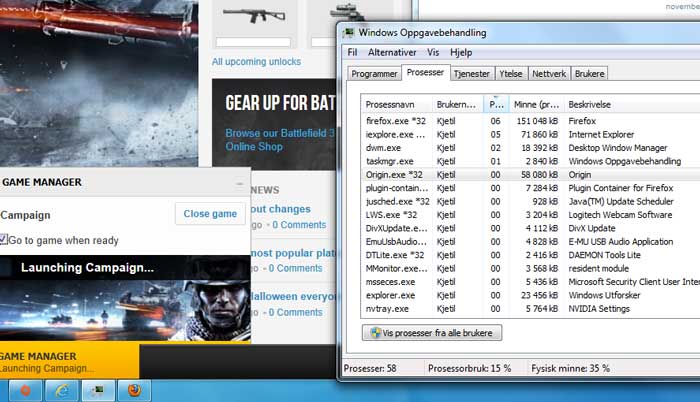Open Task Manager taskbar button
This screenshot has height=402, width=700.
[99, 390]
